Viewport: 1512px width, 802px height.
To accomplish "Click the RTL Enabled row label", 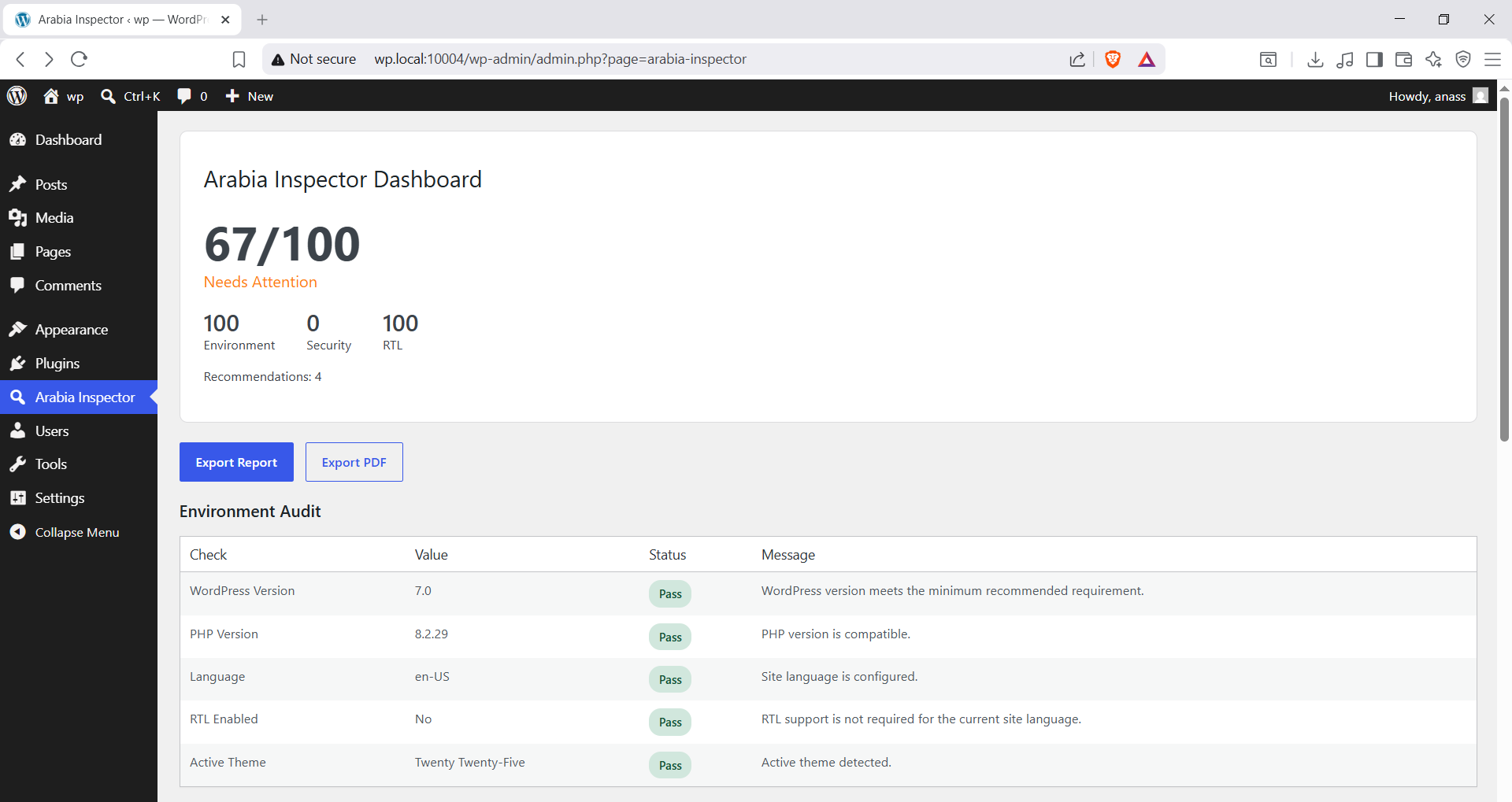I will tap(224, 719).
